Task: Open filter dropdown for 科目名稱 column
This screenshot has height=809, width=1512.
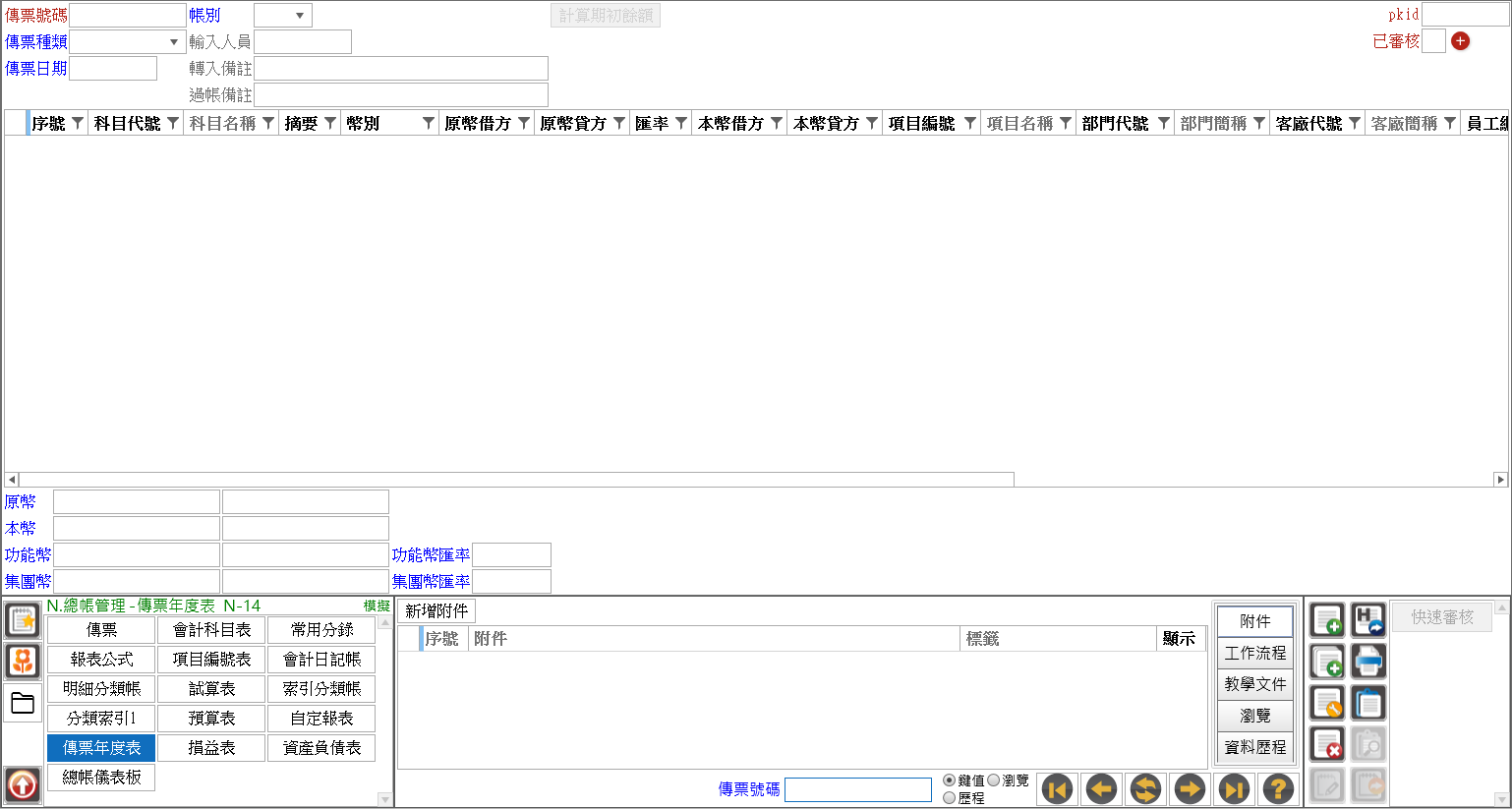Action: tap(268, 123)
